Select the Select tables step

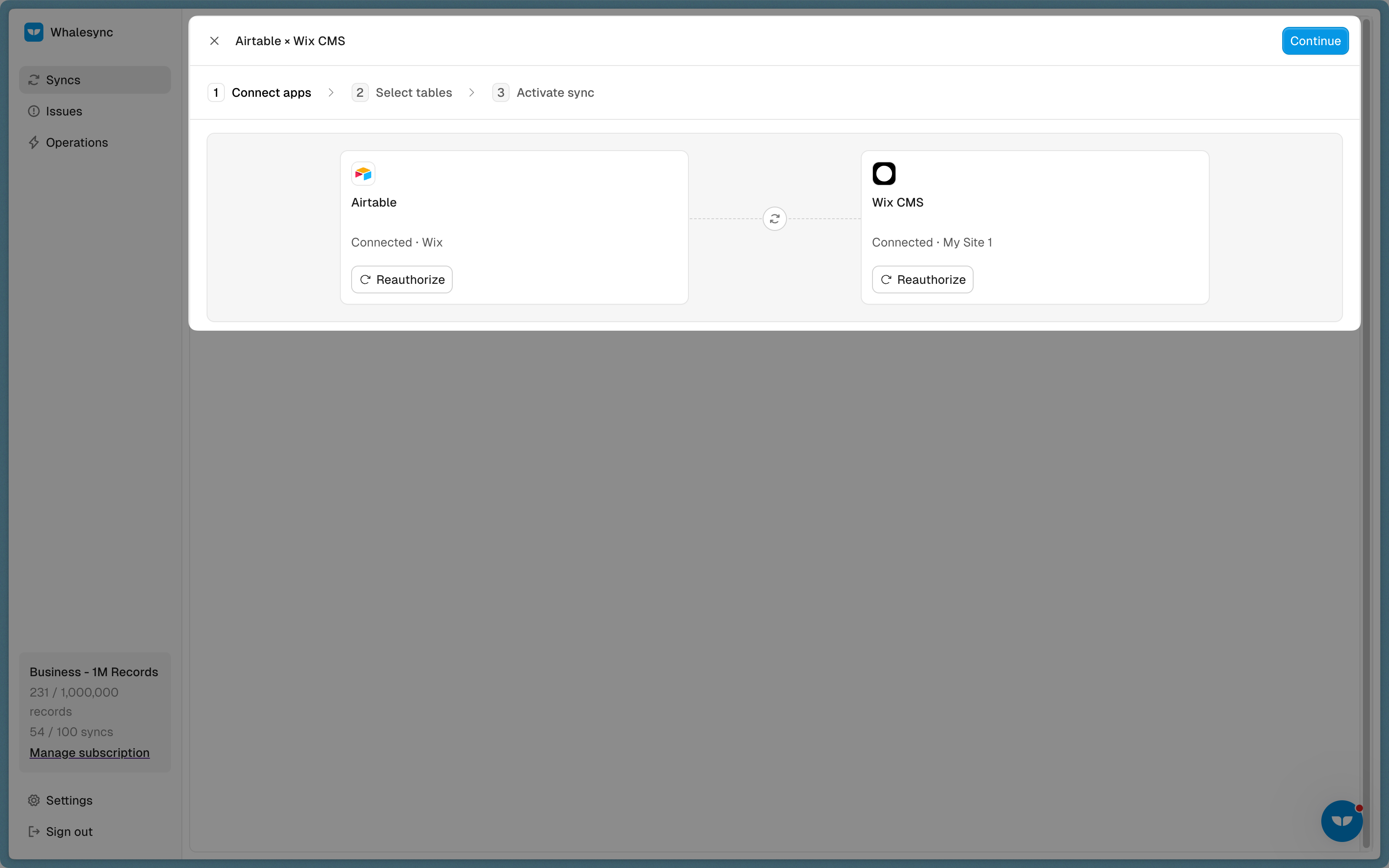pos(402,92)
